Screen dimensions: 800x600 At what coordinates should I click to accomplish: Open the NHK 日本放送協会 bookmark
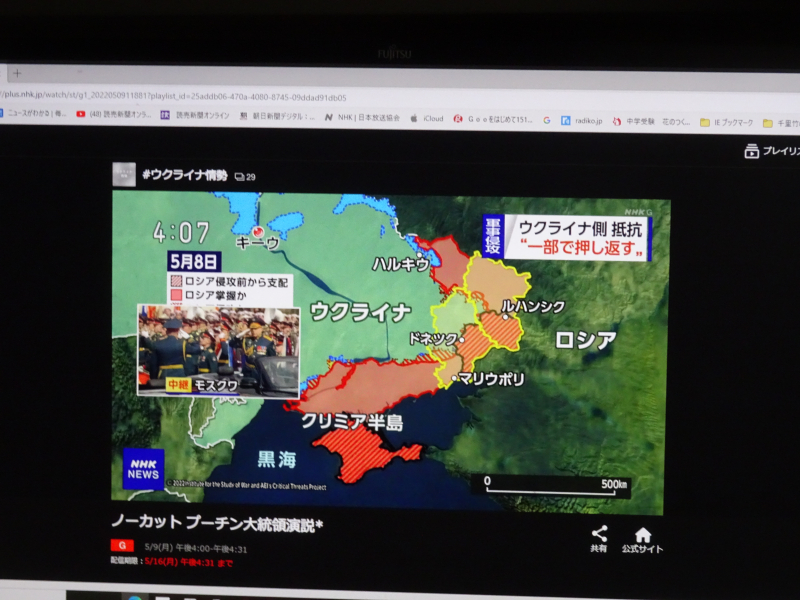362,117
